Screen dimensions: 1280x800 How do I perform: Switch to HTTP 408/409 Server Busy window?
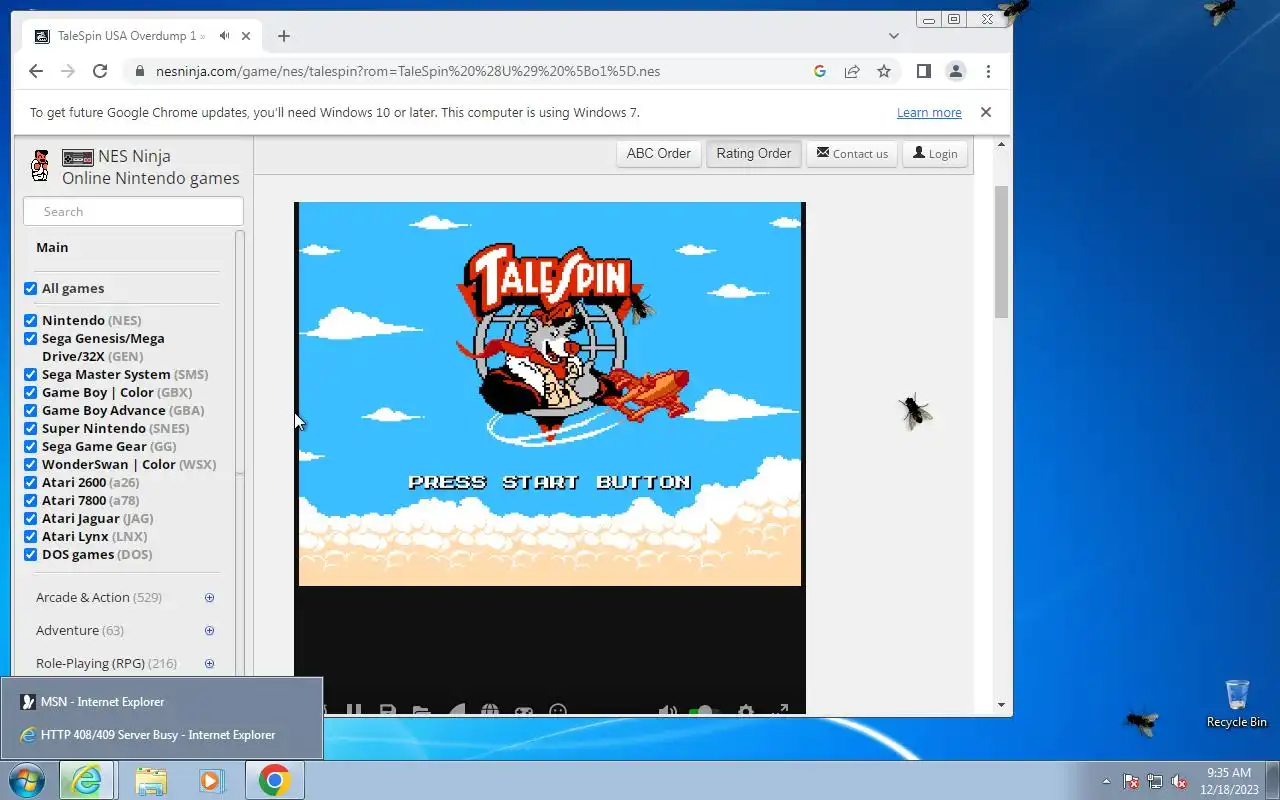(161, 735)
